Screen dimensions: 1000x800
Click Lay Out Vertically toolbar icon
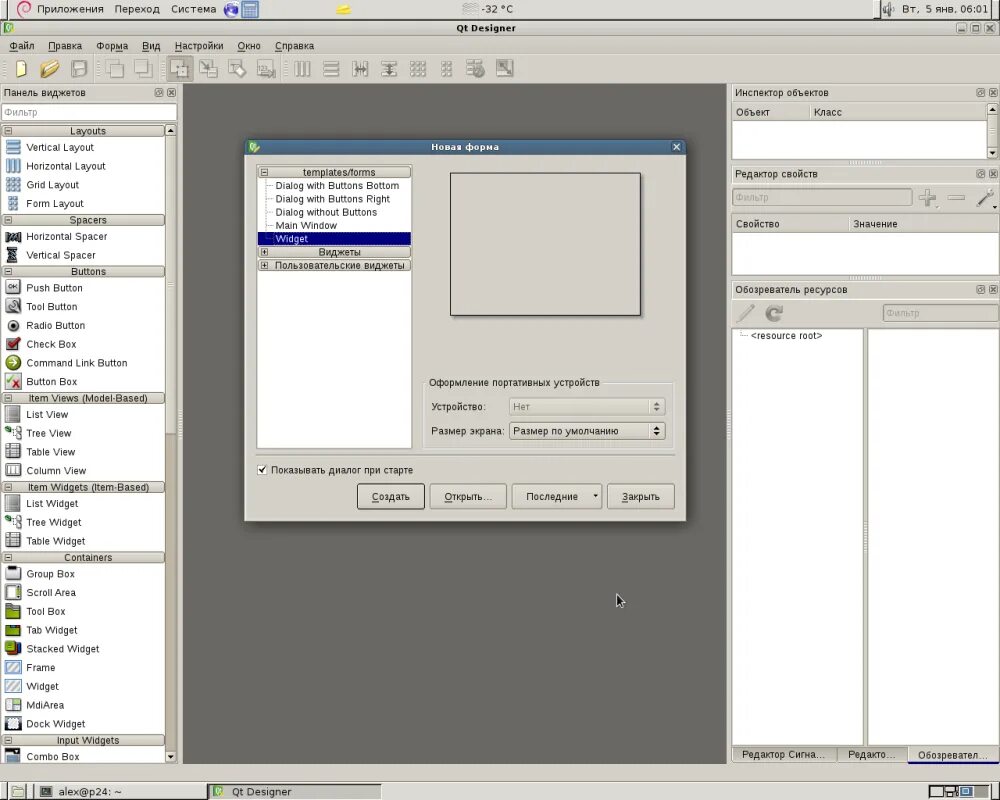point(331,68)
